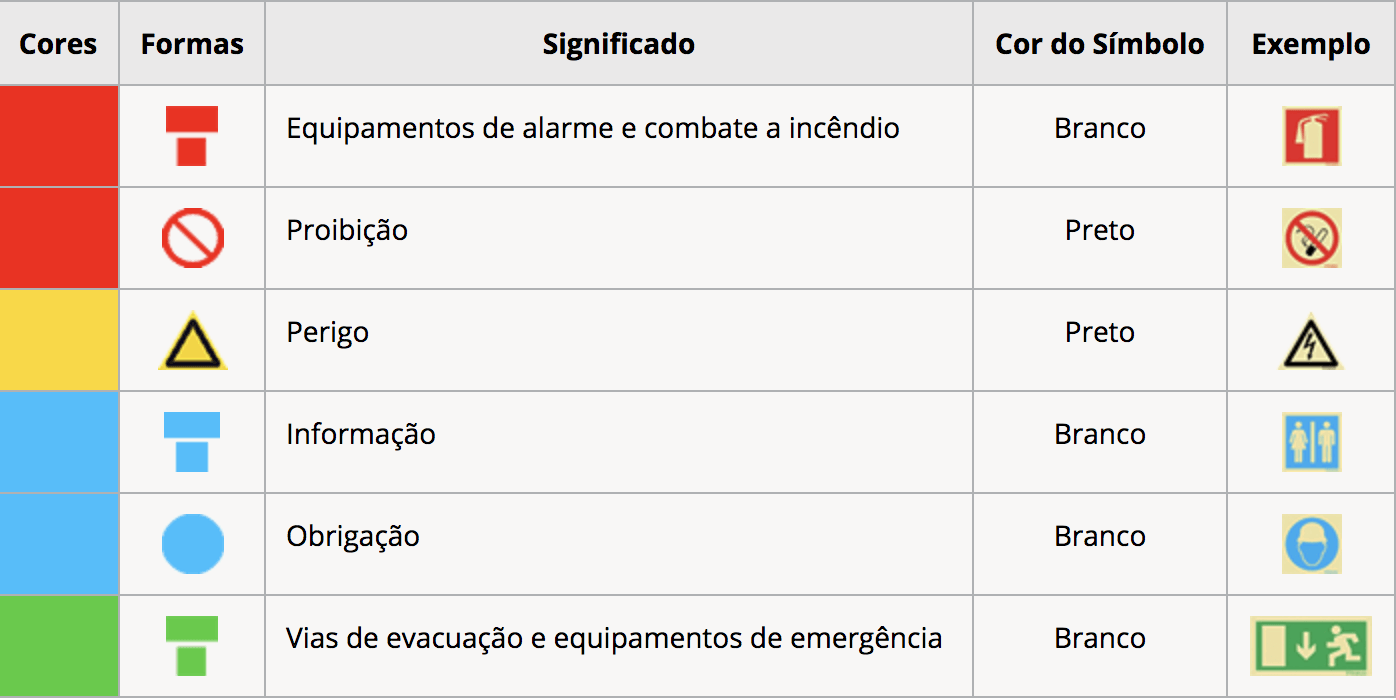Click the Exemplo column header
This screenshot has height=700, width=1396.
point(1310,44)
